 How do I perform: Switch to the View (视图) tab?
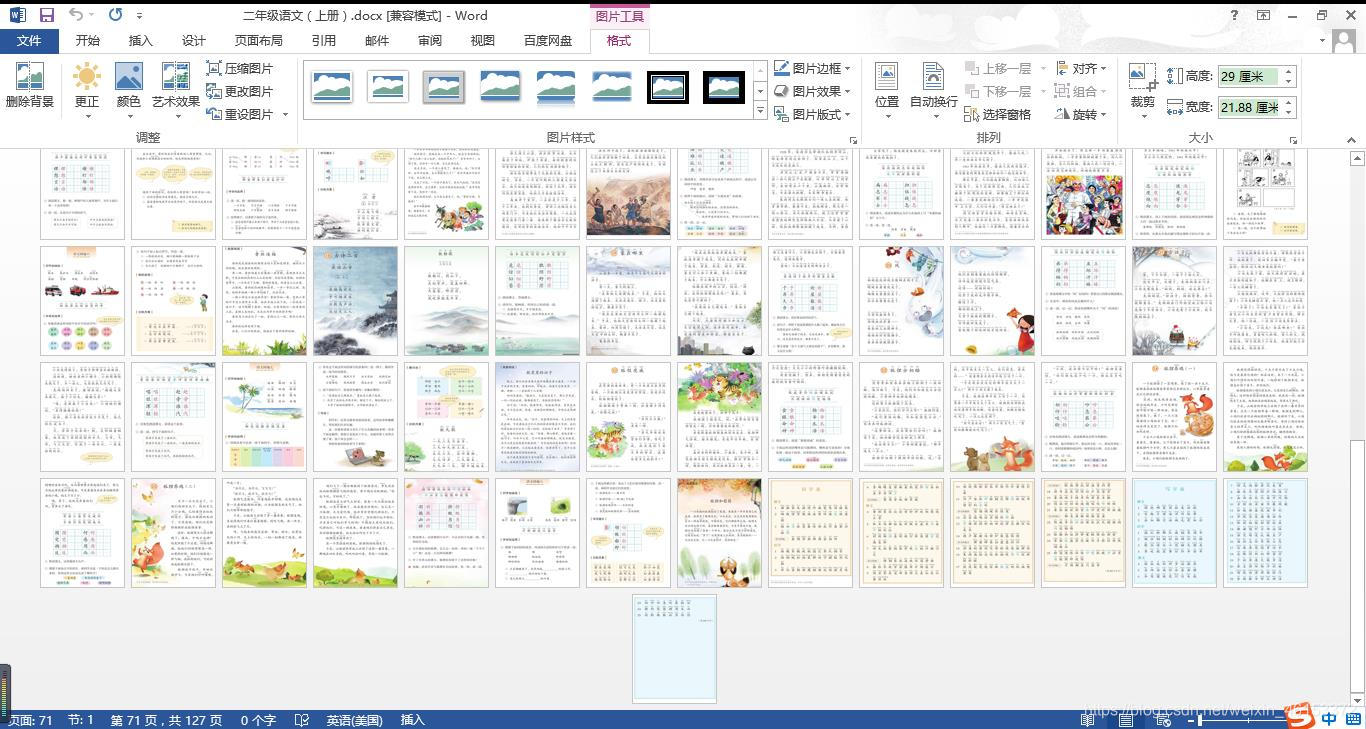(x=483, y=41)
